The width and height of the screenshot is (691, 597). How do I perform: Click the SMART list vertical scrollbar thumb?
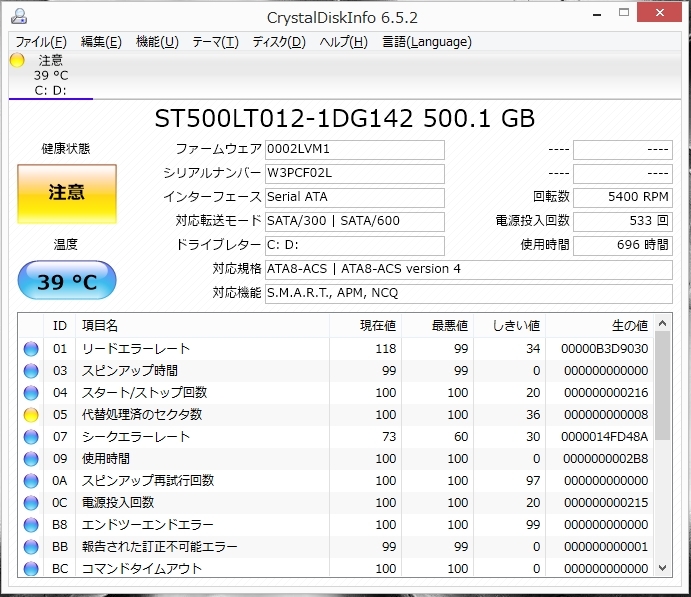662,386
